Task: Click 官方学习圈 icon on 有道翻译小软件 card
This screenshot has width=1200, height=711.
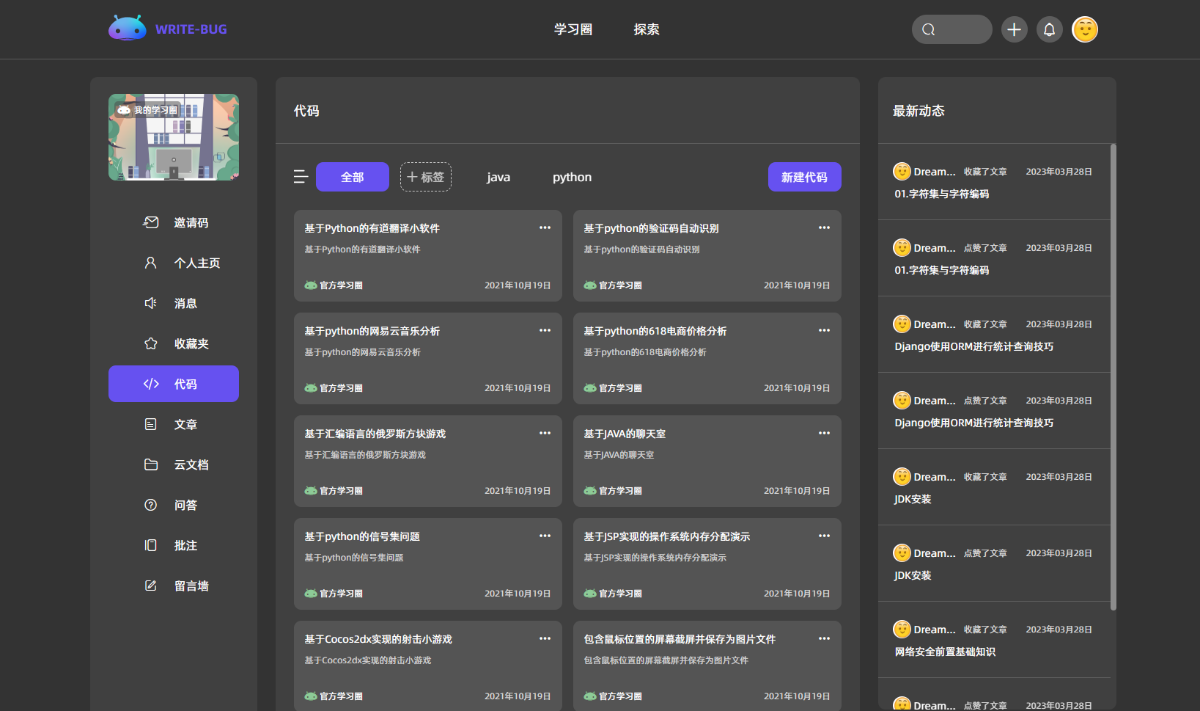Action: click(x=310, y=285)
